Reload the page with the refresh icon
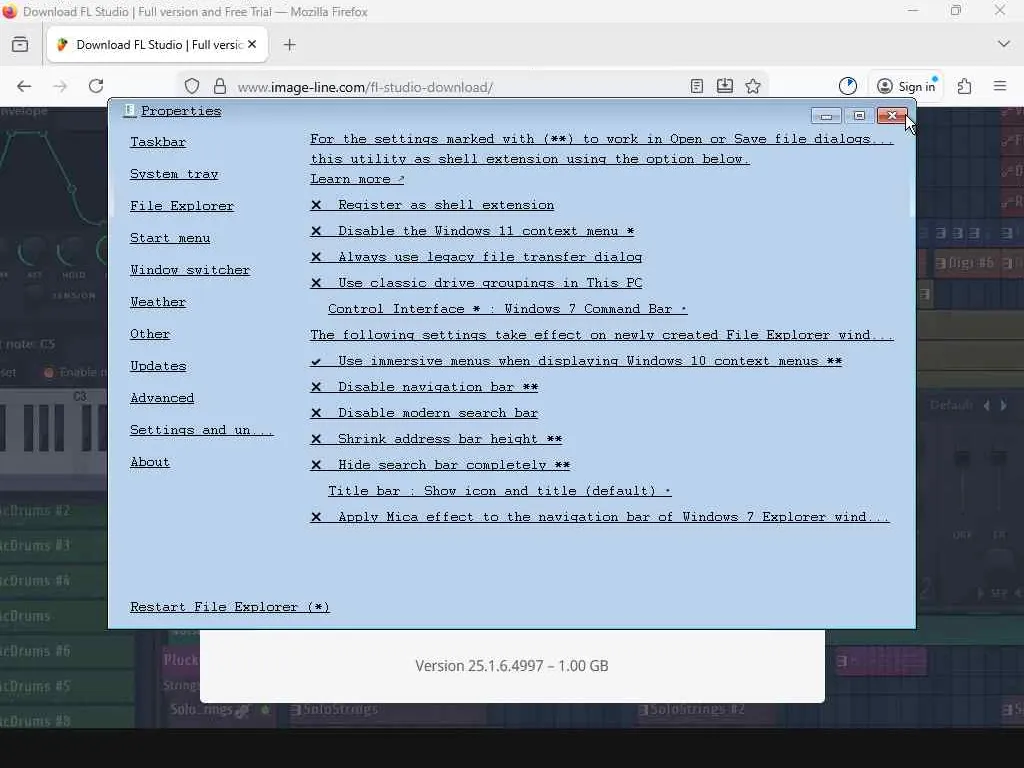This screenshot has width=1024, height=768. tap(96, 86)
